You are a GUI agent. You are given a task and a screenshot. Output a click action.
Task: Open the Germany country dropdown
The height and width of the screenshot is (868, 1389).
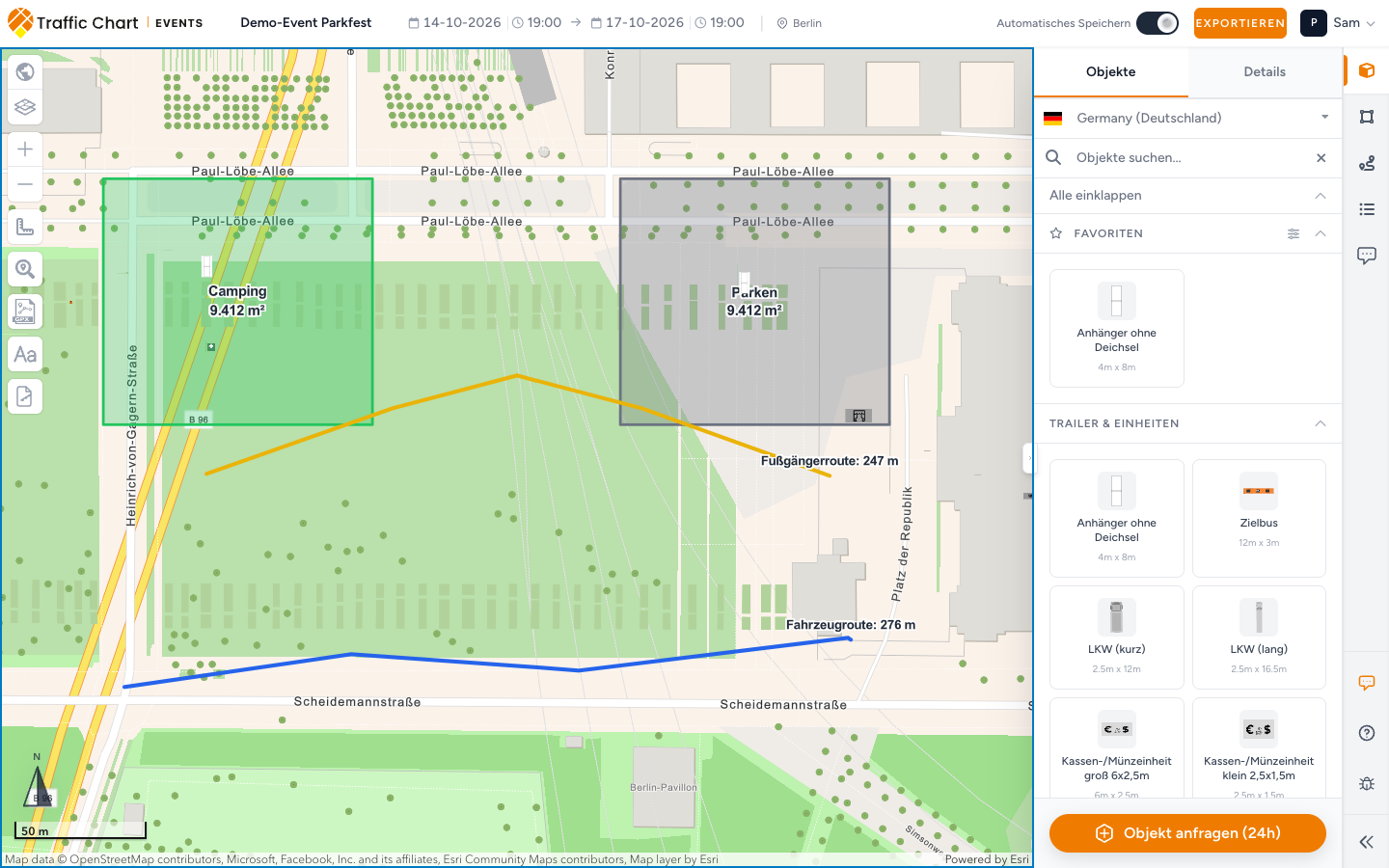tap(1187, 118)
